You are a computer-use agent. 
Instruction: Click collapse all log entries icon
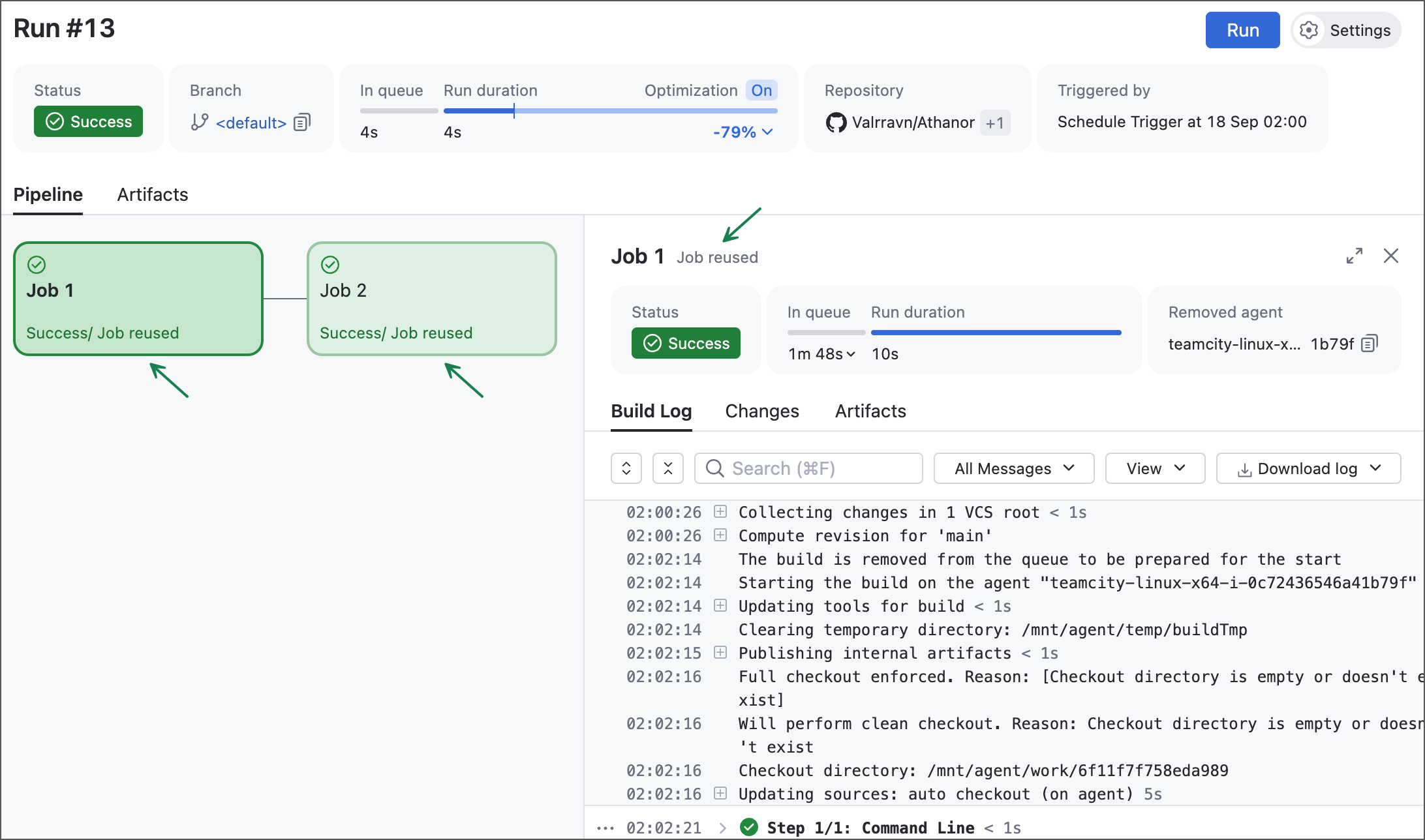(x=668, y=468)
